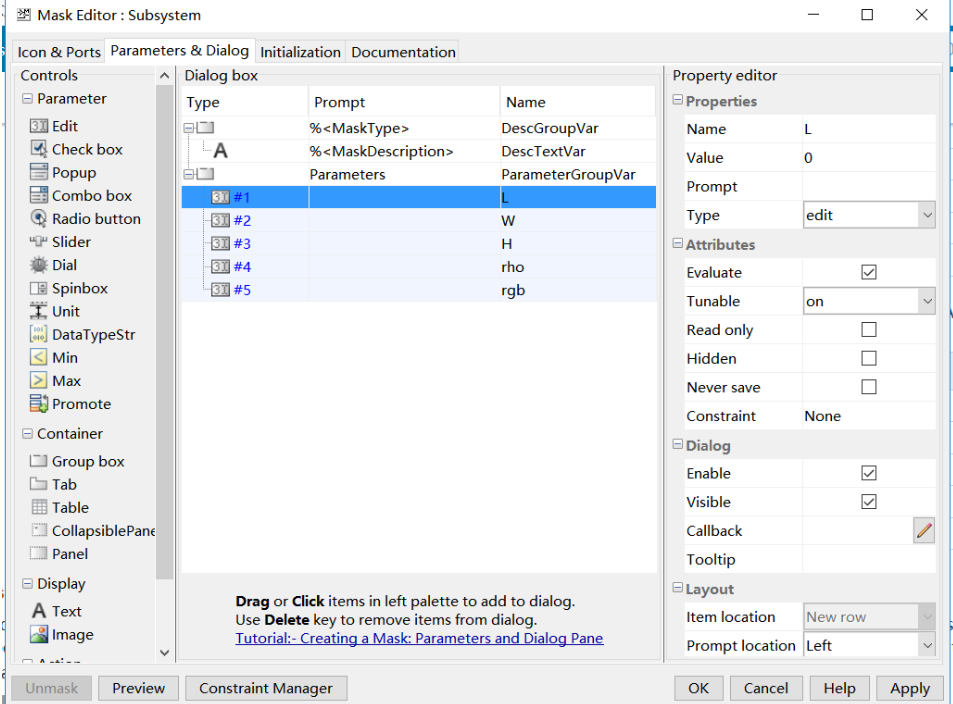The width and height of the screenshot is (953, 704).
Task: Add a Min parameter control
Action: (53, 357)
